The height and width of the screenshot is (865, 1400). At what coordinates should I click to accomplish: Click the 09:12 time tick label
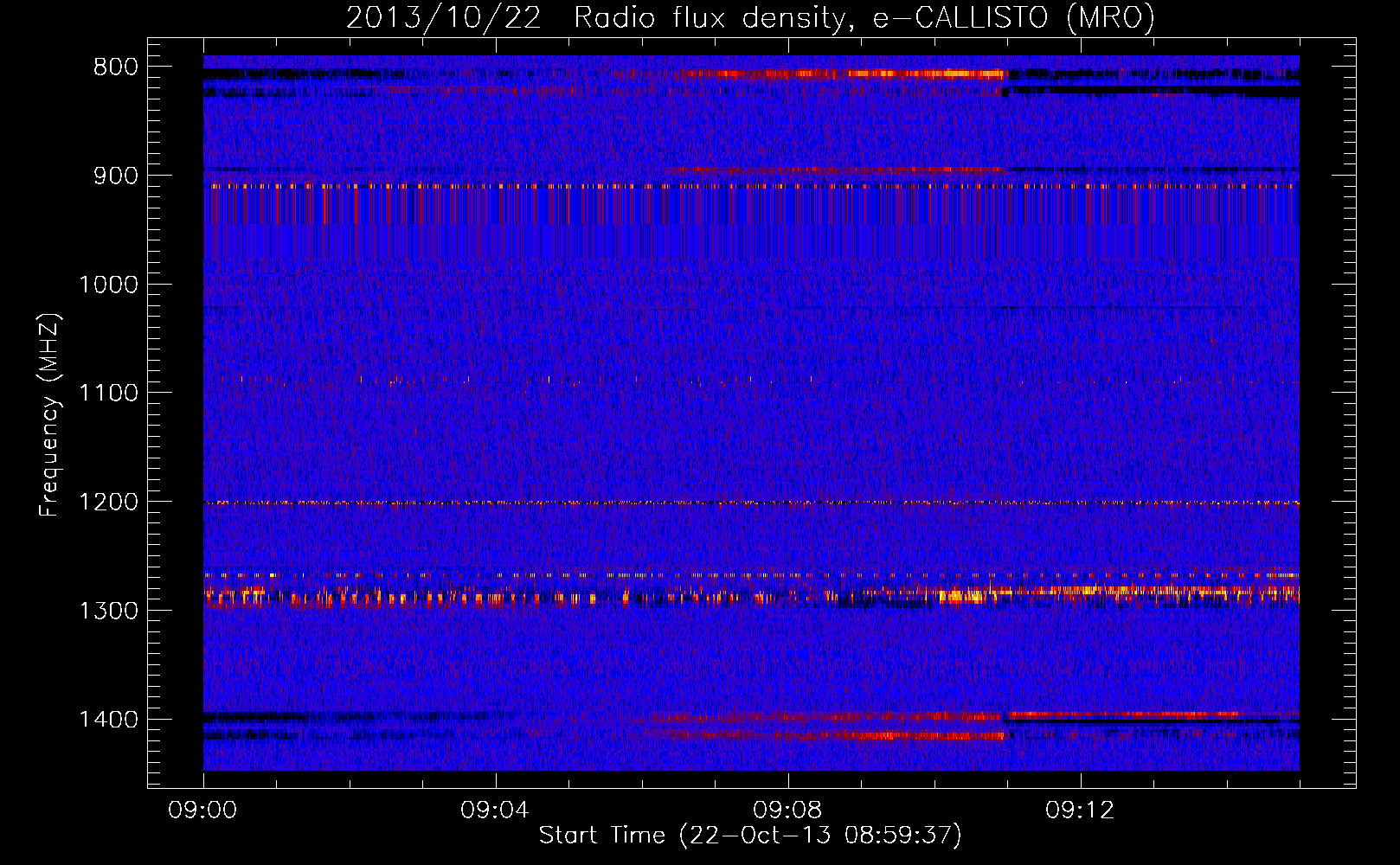pos(1080,811)
